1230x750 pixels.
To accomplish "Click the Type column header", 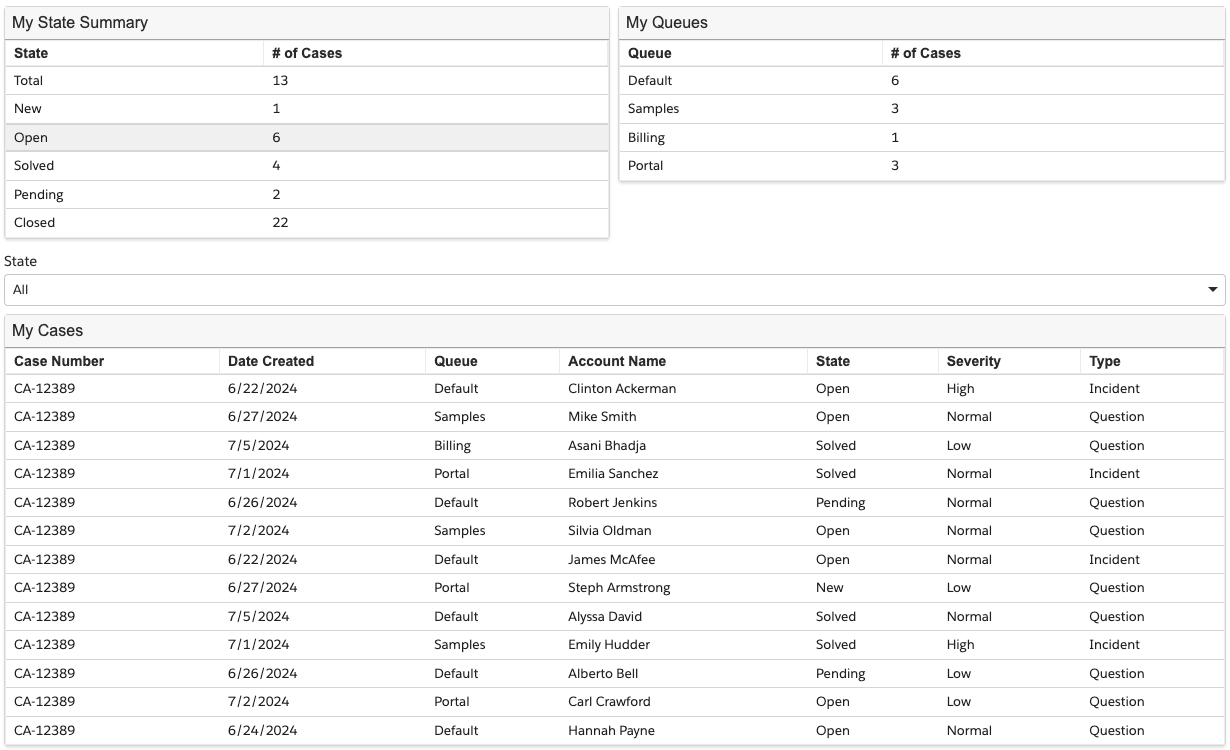I will coord(1104,361).
